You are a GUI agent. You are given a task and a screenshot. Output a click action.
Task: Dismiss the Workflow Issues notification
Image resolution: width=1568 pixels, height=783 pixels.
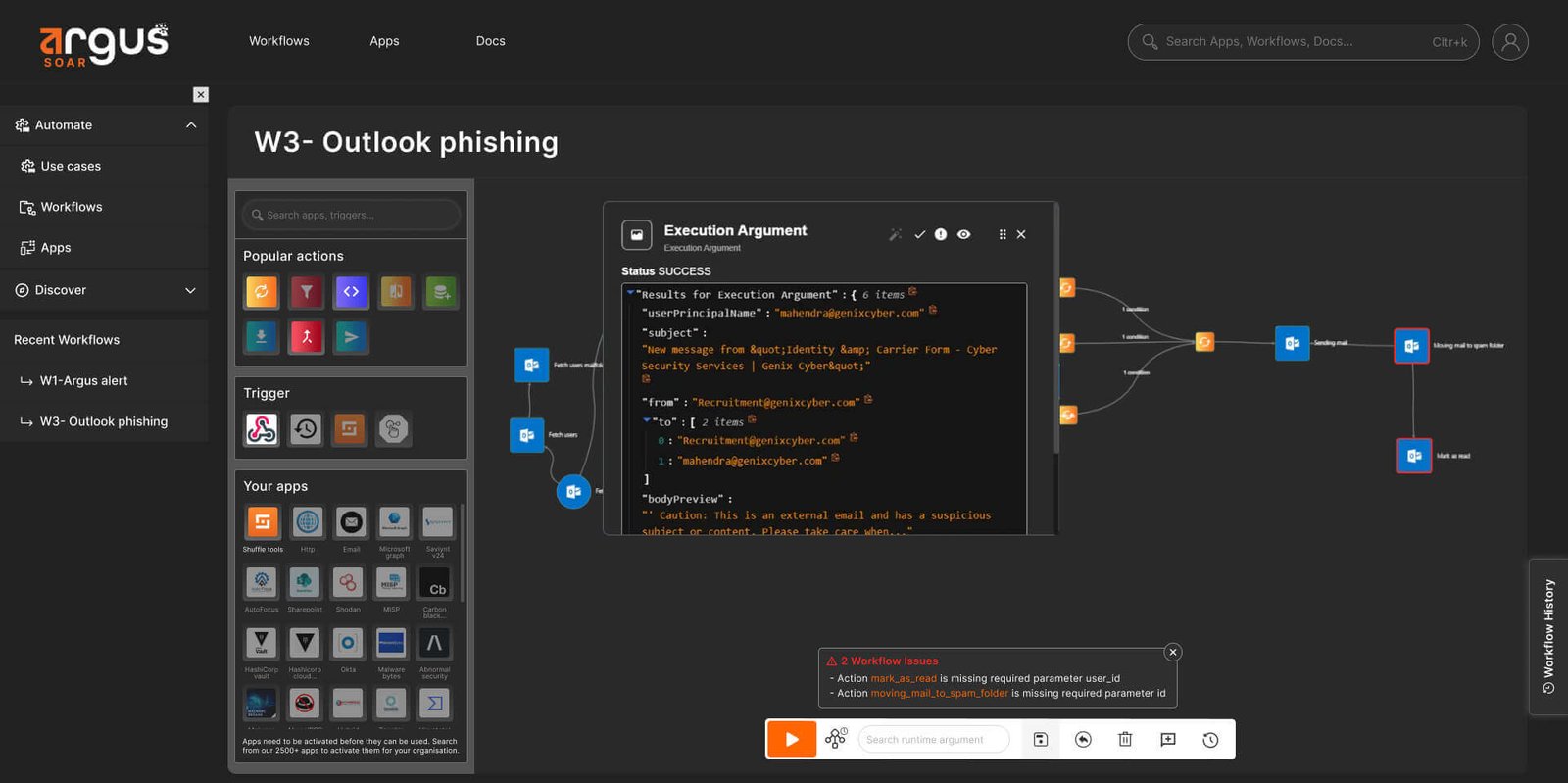coord(1173,653)
